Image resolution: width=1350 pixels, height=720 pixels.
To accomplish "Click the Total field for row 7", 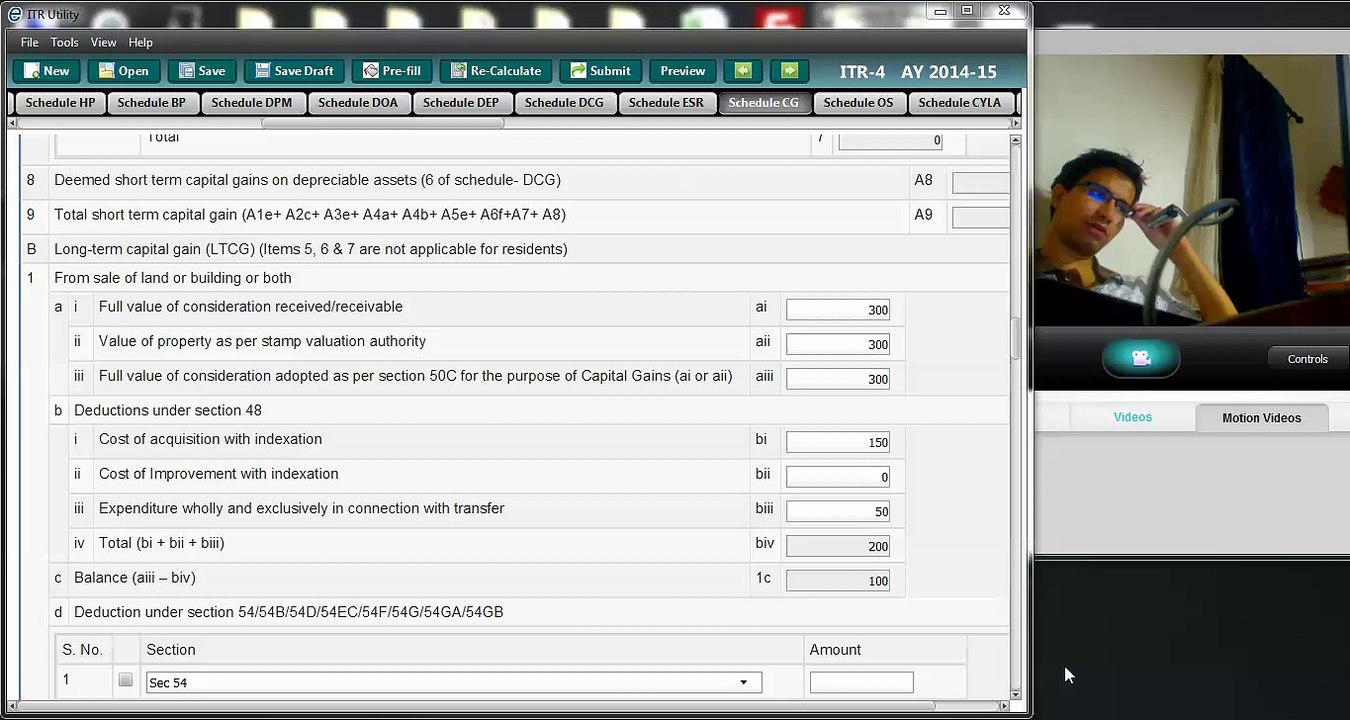I will 890,141.
